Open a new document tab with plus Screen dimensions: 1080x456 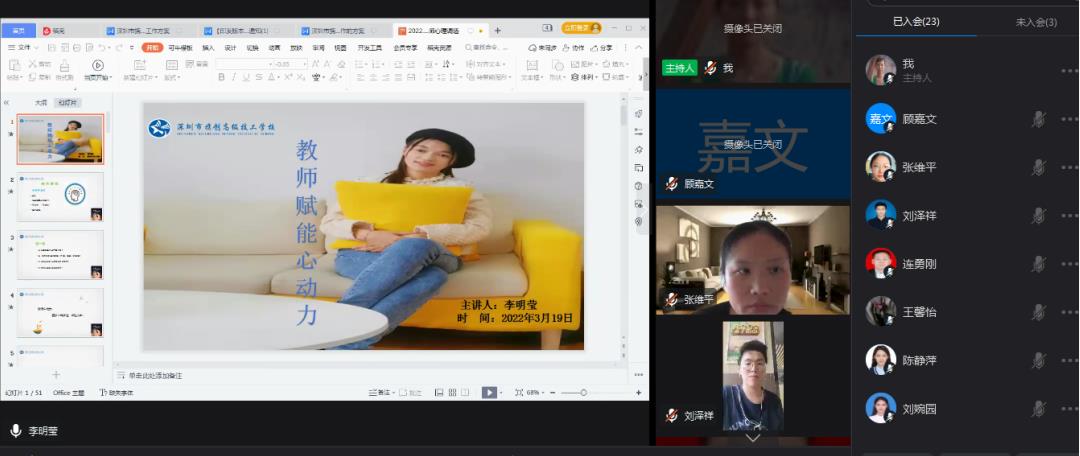(498, 30)
